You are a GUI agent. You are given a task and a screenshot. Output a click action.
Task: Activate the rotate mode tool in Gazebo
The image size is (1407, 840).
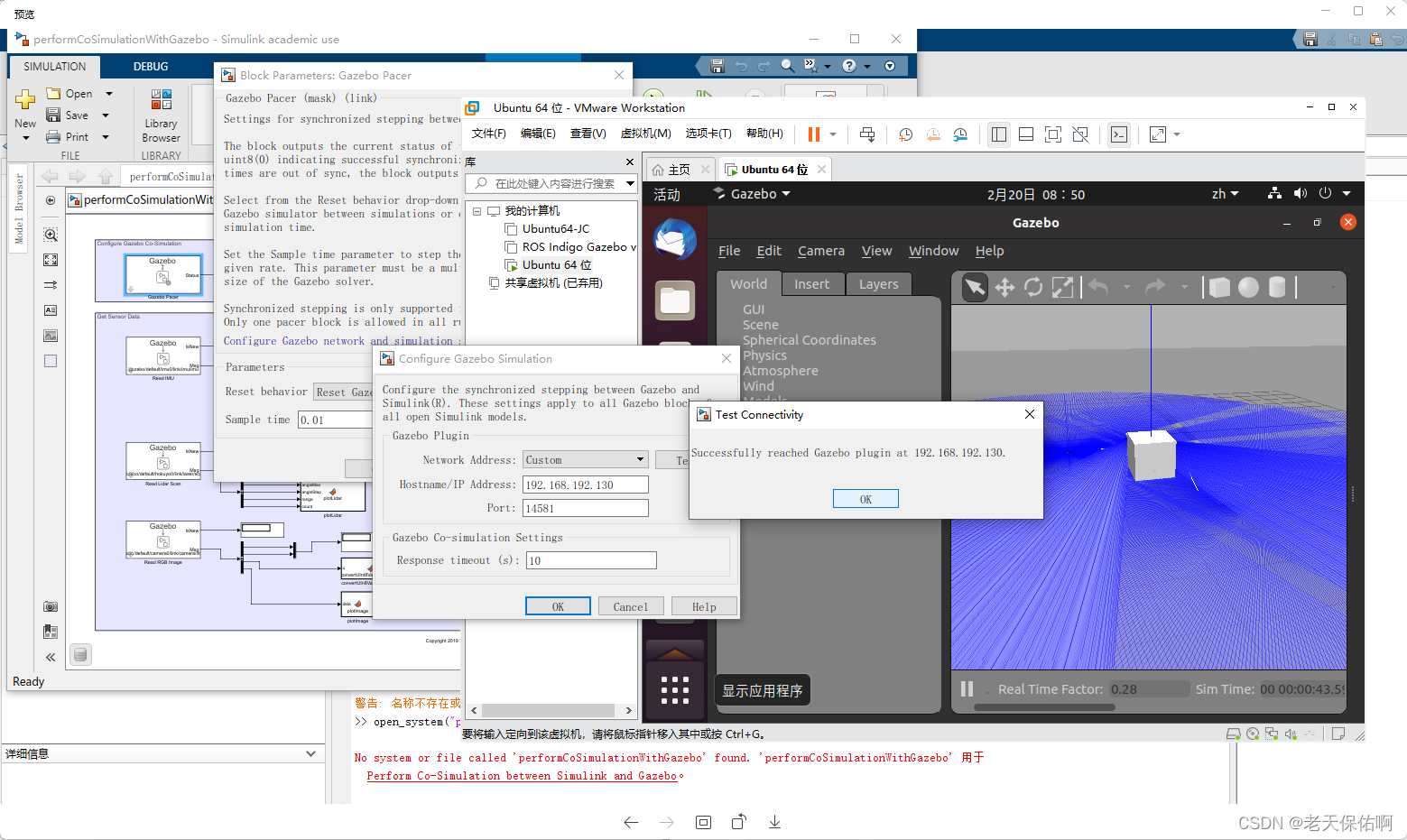tap(1033, 287)
